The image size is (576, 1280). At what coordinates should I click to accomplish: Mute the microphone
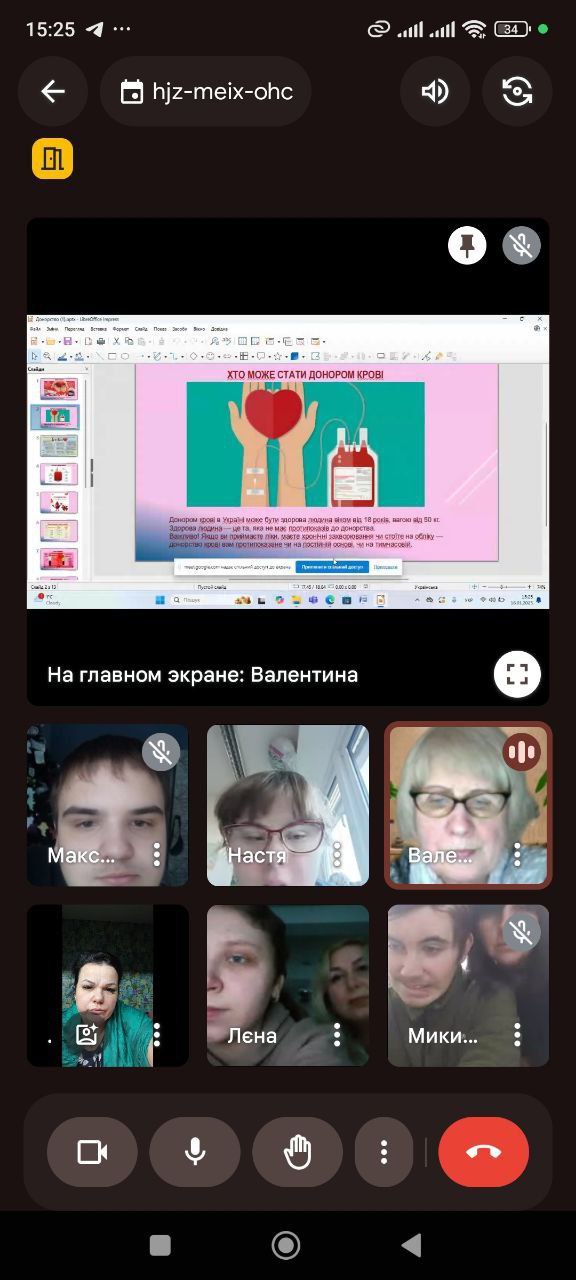pyautogui.click(x=195, y=1152)
